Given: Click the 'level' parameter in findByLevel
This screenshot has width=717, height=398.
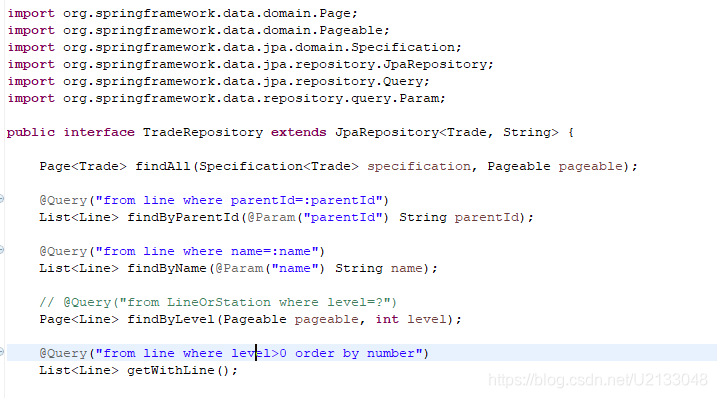Looking at the screenshot, I should (x=426, y=319).
